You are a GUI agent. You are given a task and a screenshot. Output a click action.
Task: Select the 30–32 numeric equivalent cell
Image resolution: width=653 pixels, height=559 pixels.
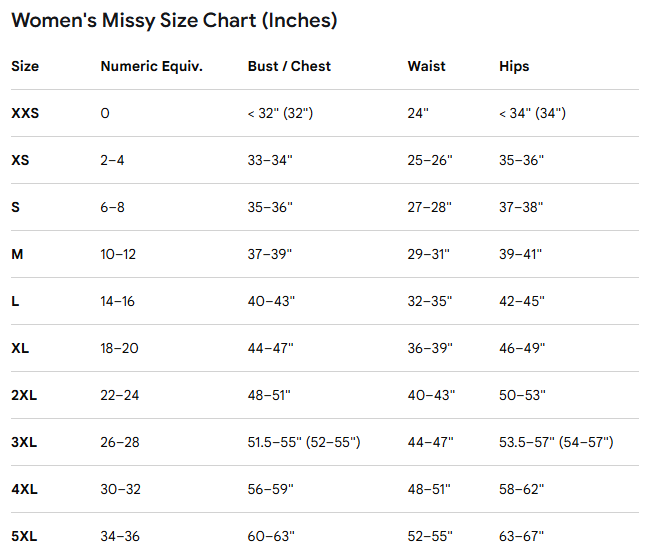(120, 489)
